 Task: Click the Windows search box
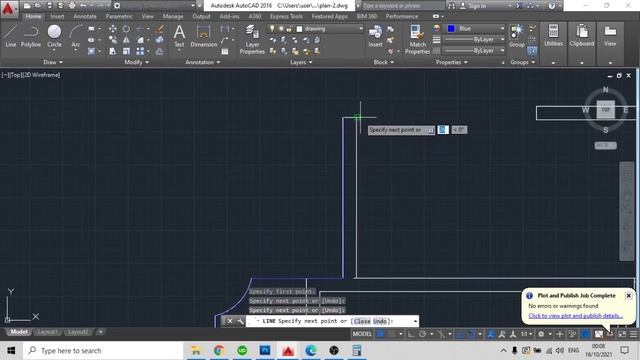click(103, 351)
